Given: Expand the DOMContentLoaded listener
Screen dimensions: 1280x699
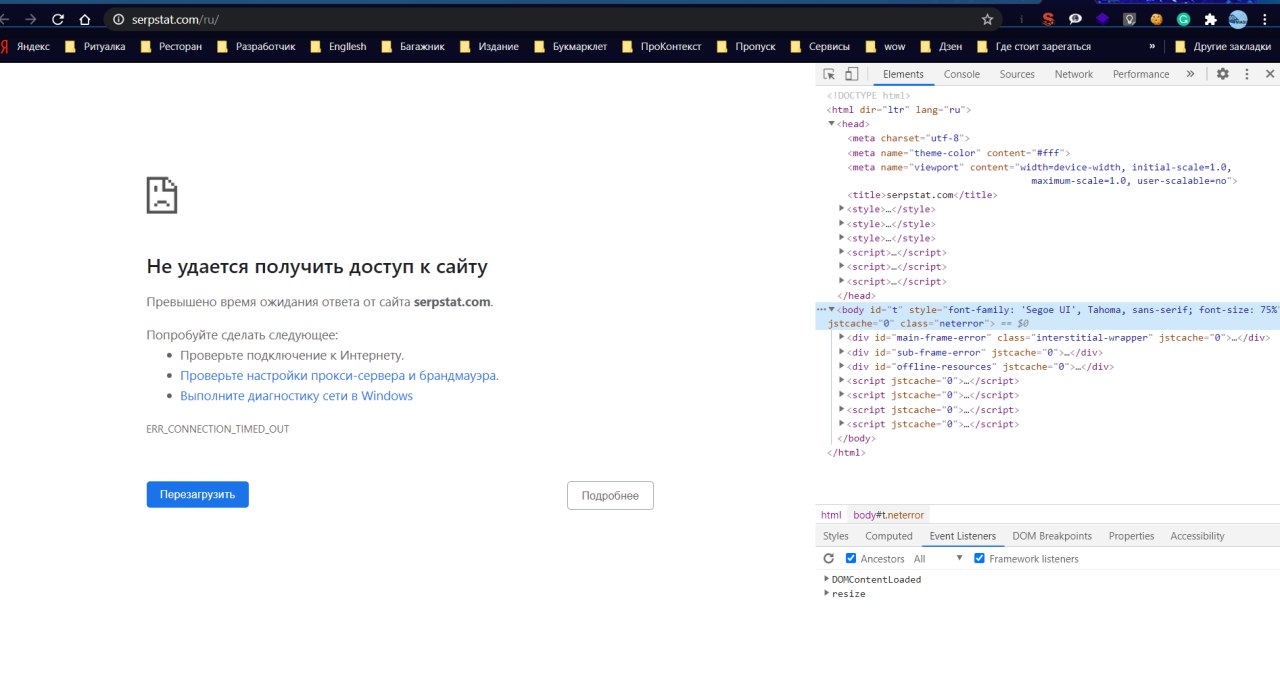Looking at the screenshot, I should tap(827, 579).
